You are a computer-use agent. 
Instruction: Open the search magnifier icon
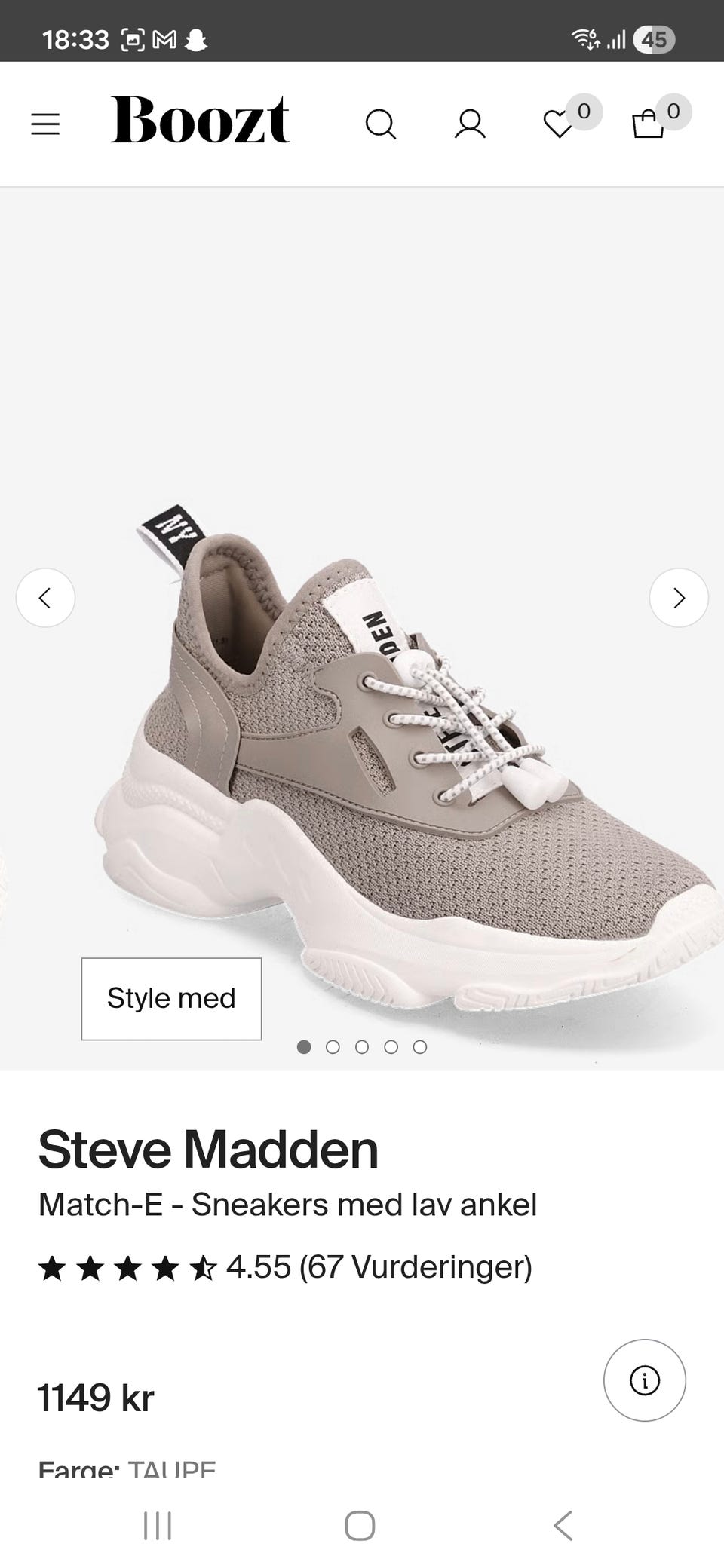click(x=381, y=124)
